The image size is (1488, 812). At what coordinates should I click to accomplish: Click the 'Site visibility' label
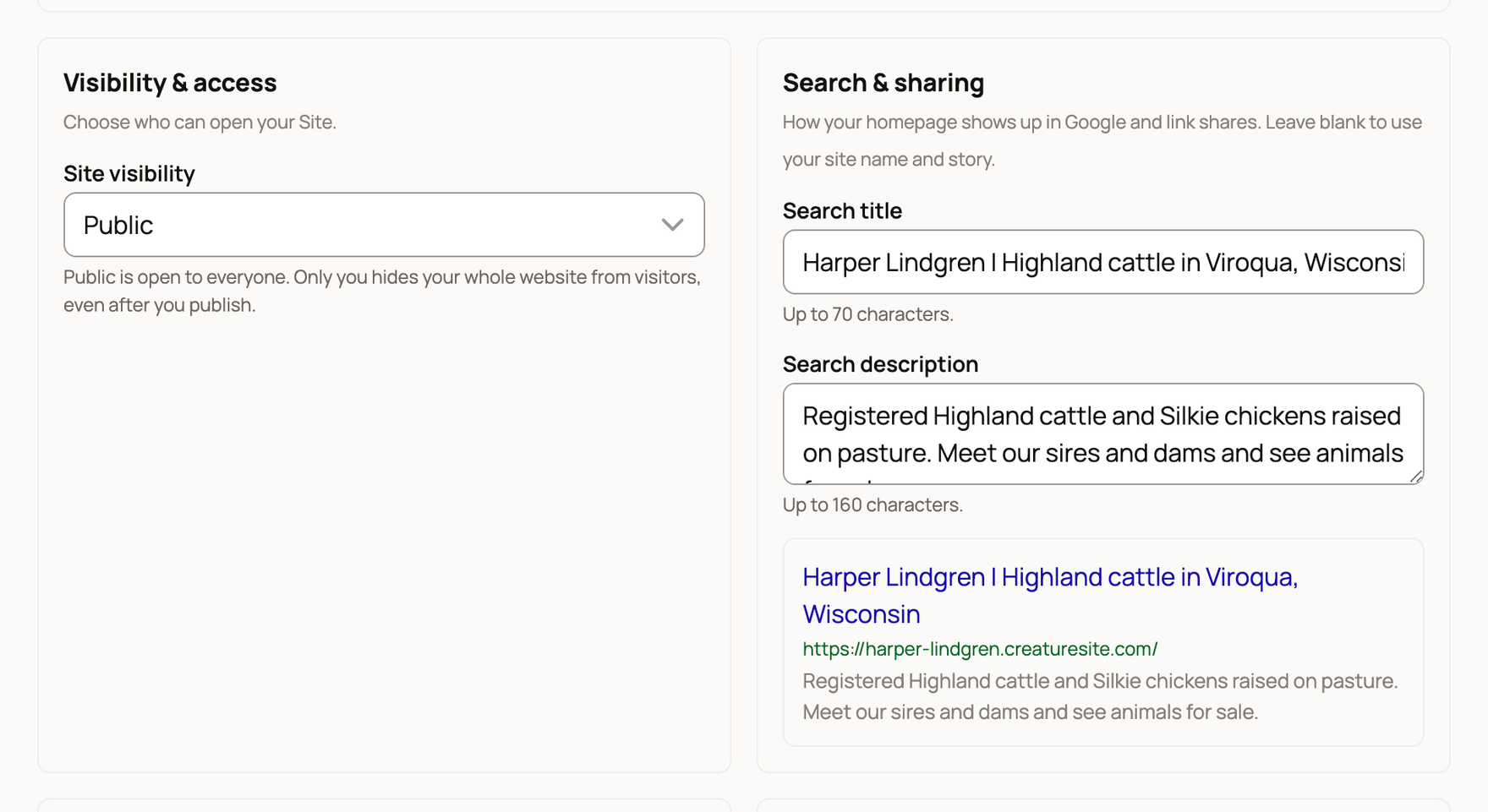coord(129,173)
